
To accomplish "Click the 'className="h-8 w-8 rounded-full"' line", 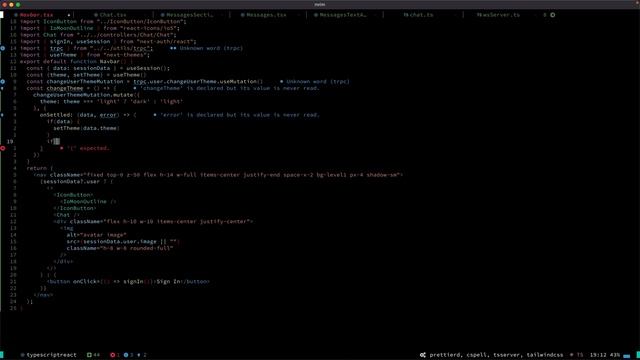I will pos(120,248).
